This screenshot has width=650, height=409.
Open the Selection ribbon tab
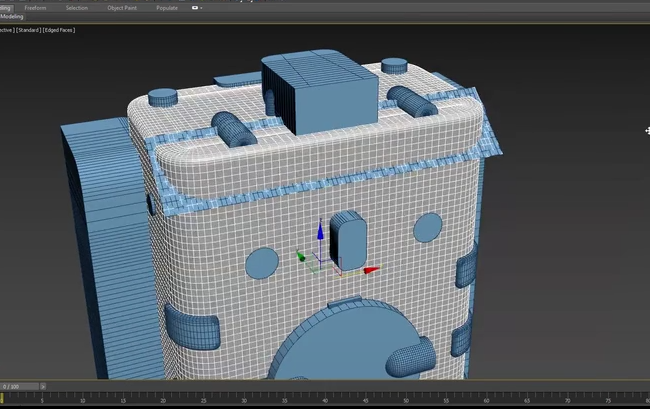[x=77, y=7]
